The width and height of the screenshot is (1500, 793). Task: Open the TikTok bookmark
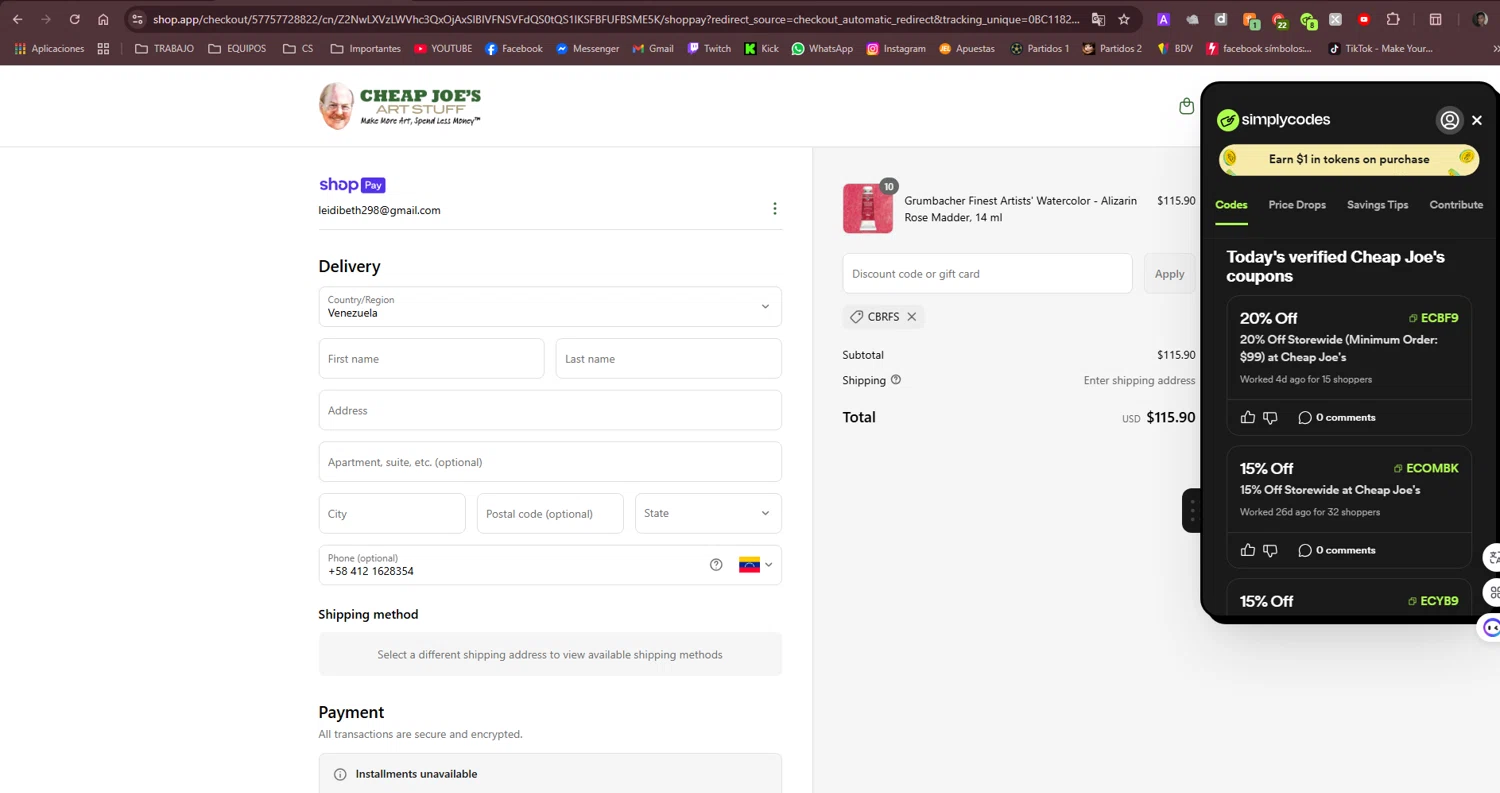[1380, 48]
